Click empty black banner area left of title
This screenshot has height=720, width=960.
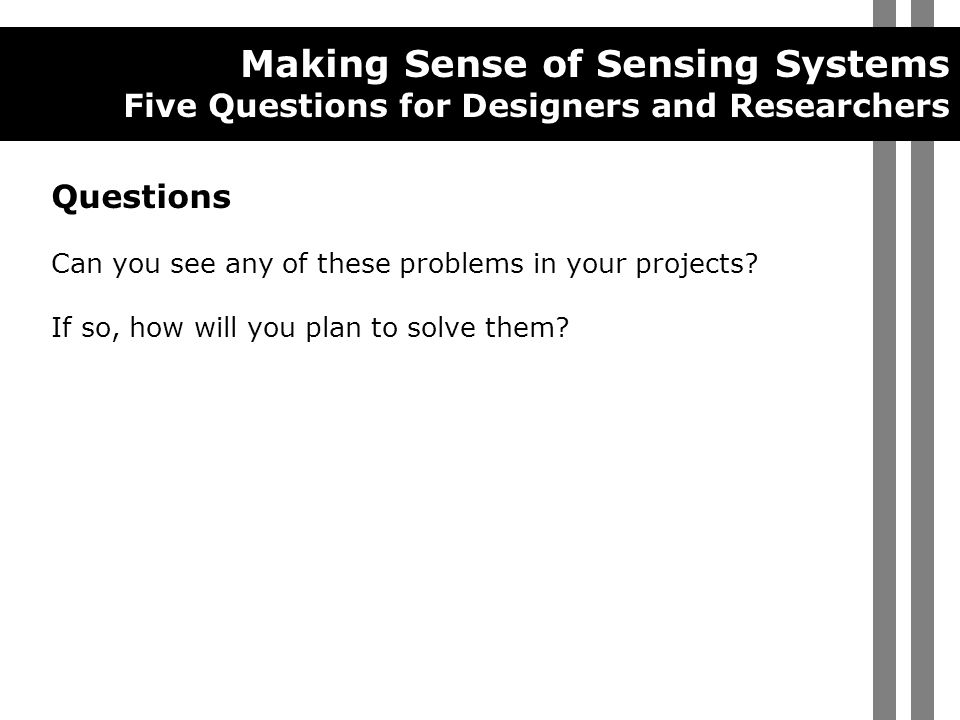click(61, 84)
